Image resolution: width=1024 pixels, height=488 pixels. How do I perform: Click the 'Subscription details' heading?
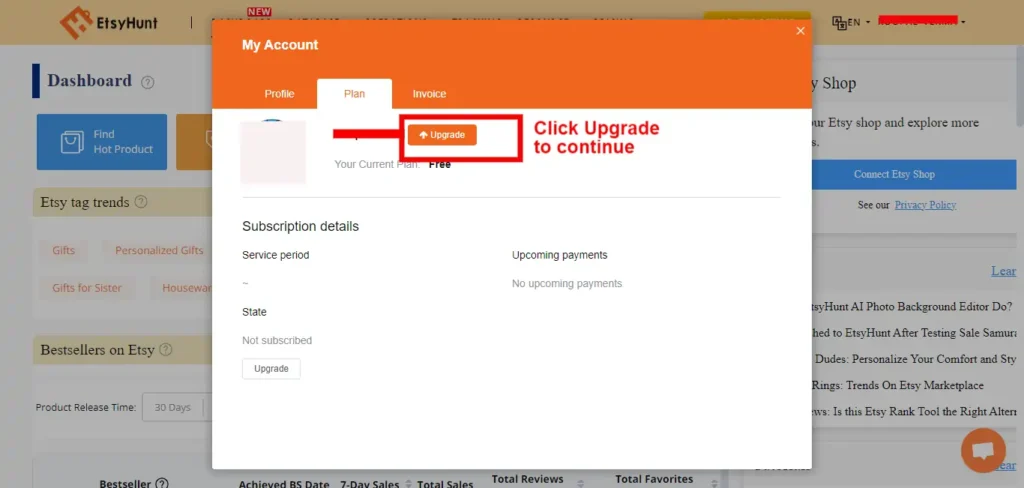(x=300, y=227)
